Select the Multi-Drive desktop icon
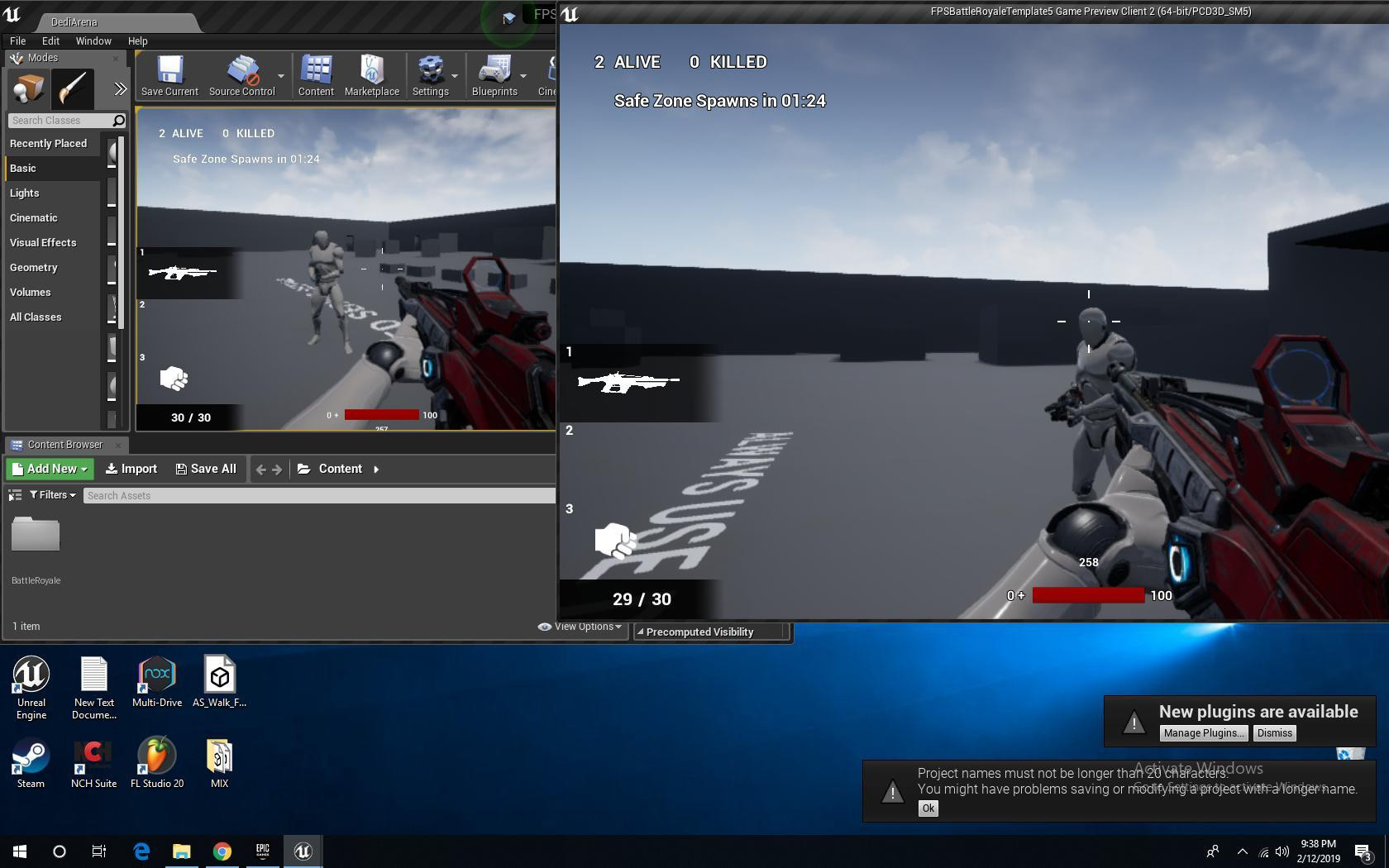Viewport: 1389px width, 868px height. click(157, 682)
